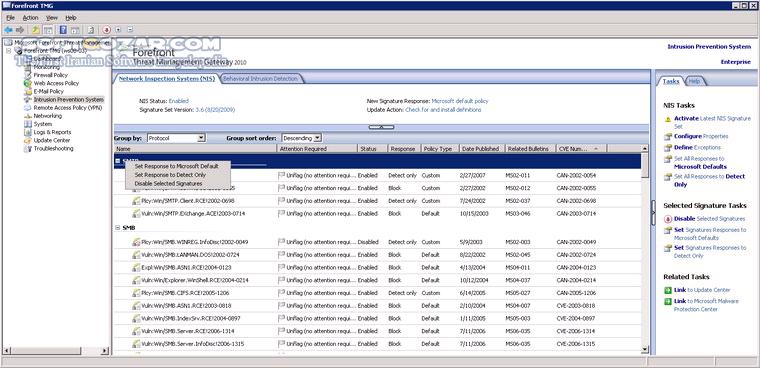
Task: Collapse the NIS details pane with the center handle
Action: (x=381, y=127)
